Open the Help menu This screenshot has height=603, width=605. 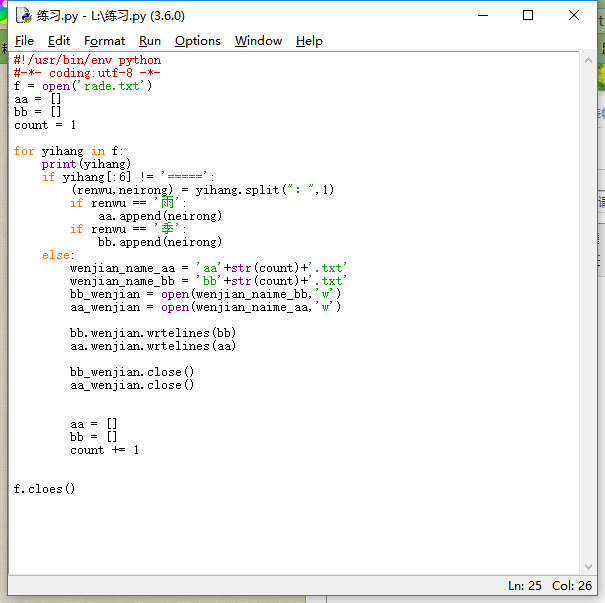pos(309,41)
